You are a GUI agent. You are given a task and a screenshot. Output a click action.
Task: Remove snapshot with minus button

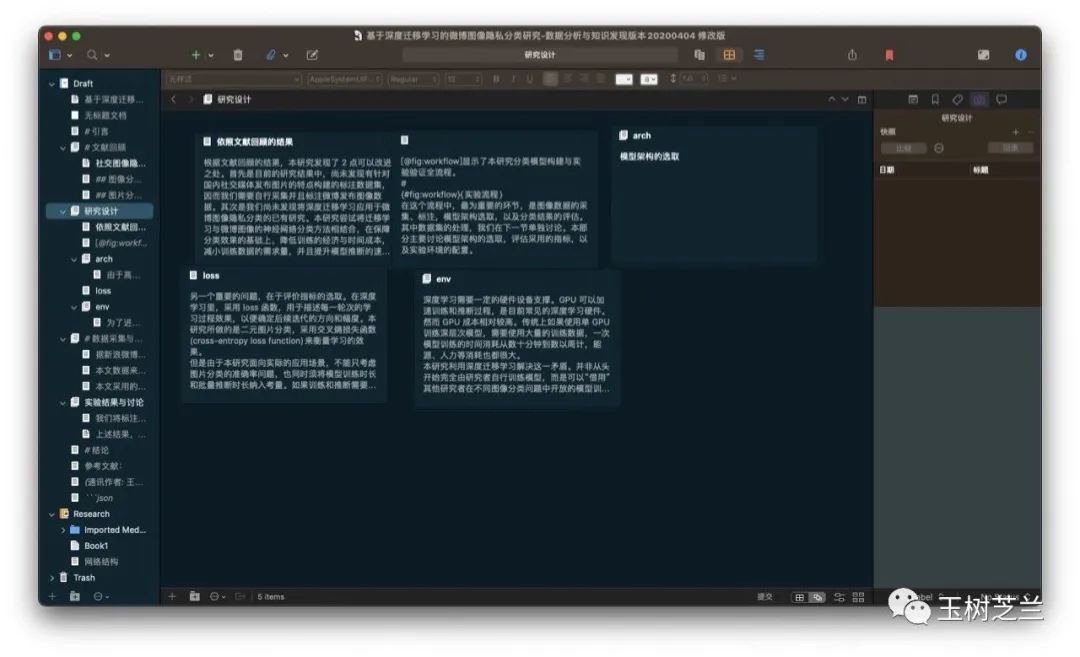(x=1030, y=132)
